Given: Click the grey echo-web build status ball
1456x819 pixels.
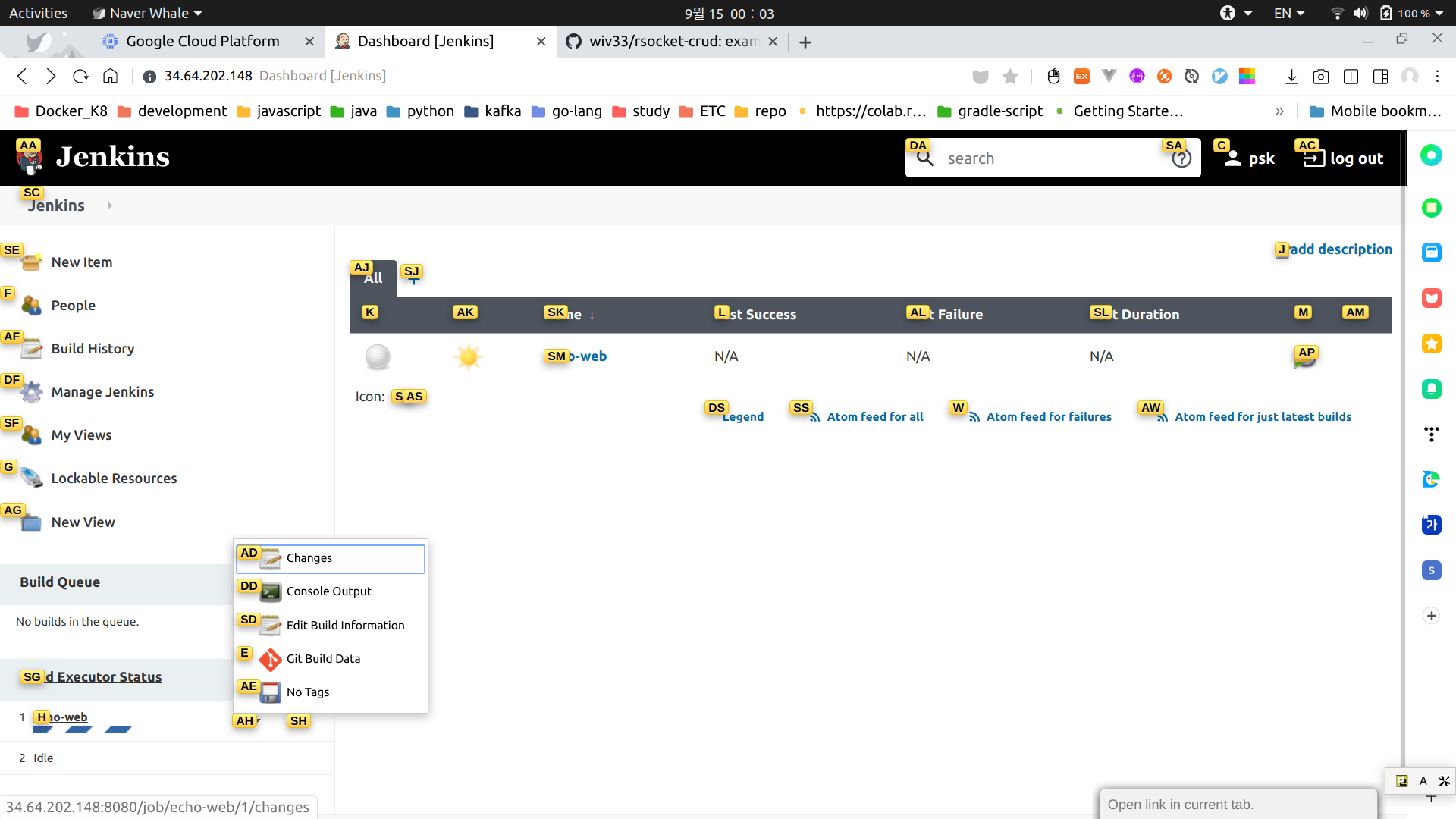Looking at the screenshot, I should point(378,356).
